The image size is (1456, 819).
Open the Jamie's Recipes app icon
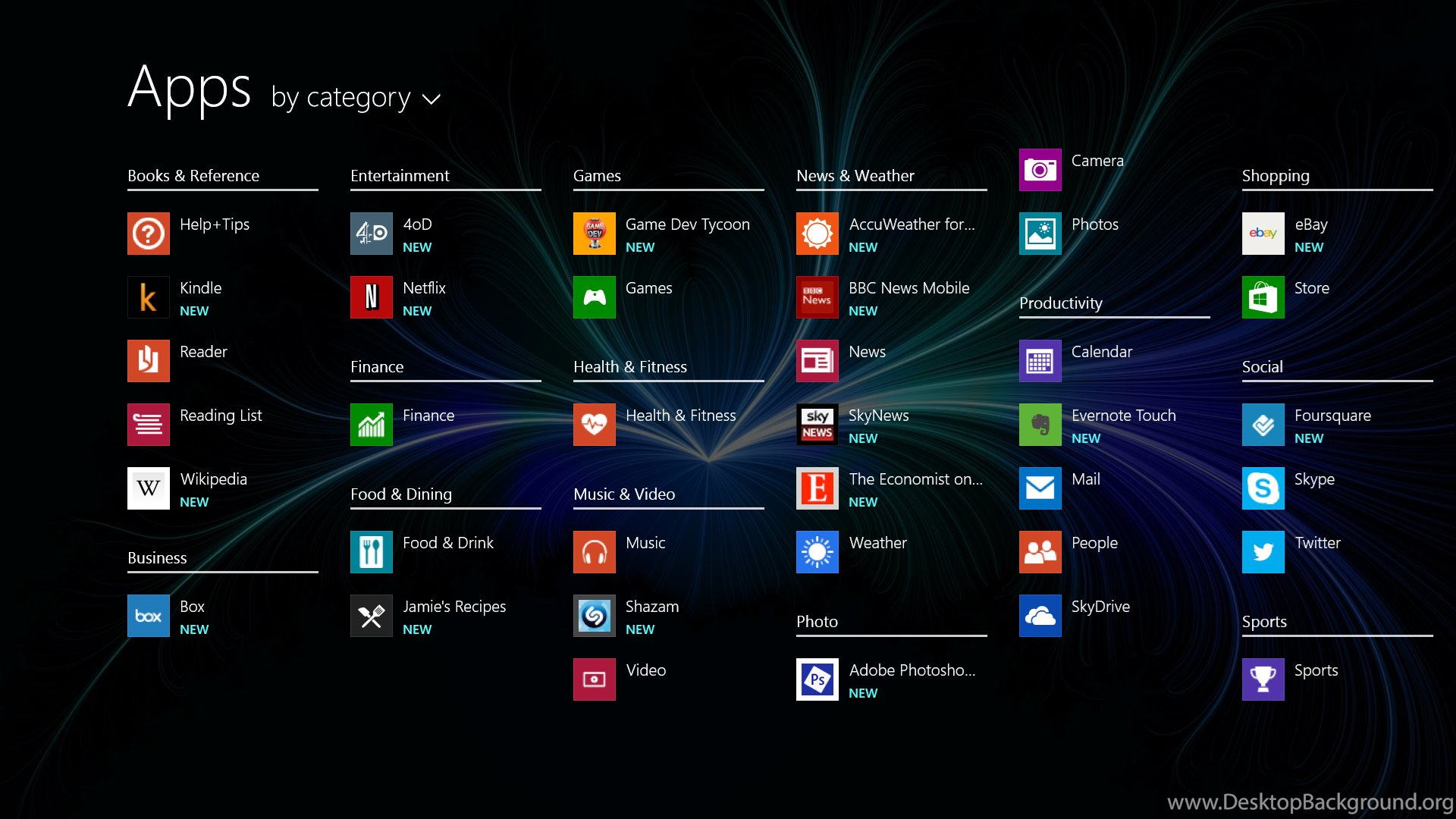point(372,616)
